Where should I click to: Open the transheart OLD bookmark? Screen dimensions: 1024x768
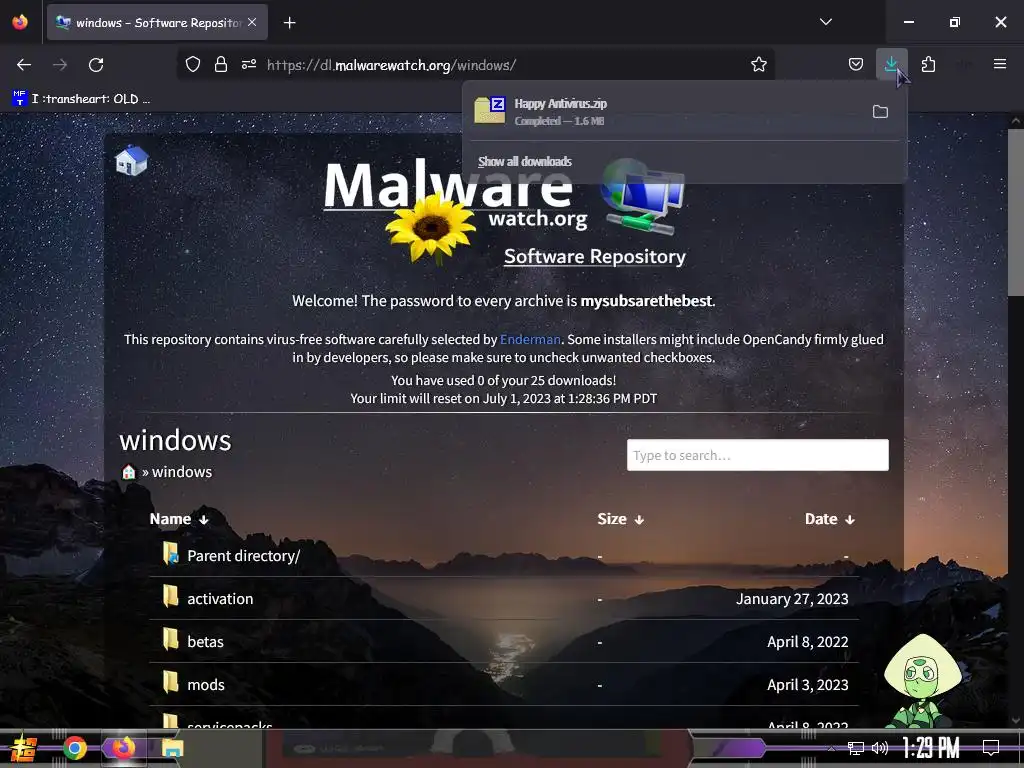click(x=82, y=99)
